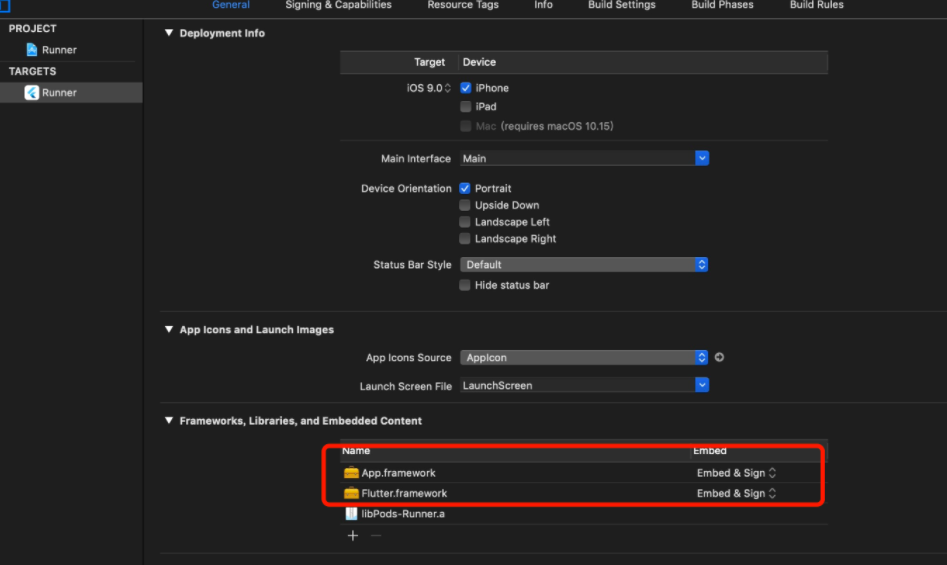The height and width of the screenshot is (565, 947).
Task: Select the Flutter.framework row
Action: coord(583,493)
